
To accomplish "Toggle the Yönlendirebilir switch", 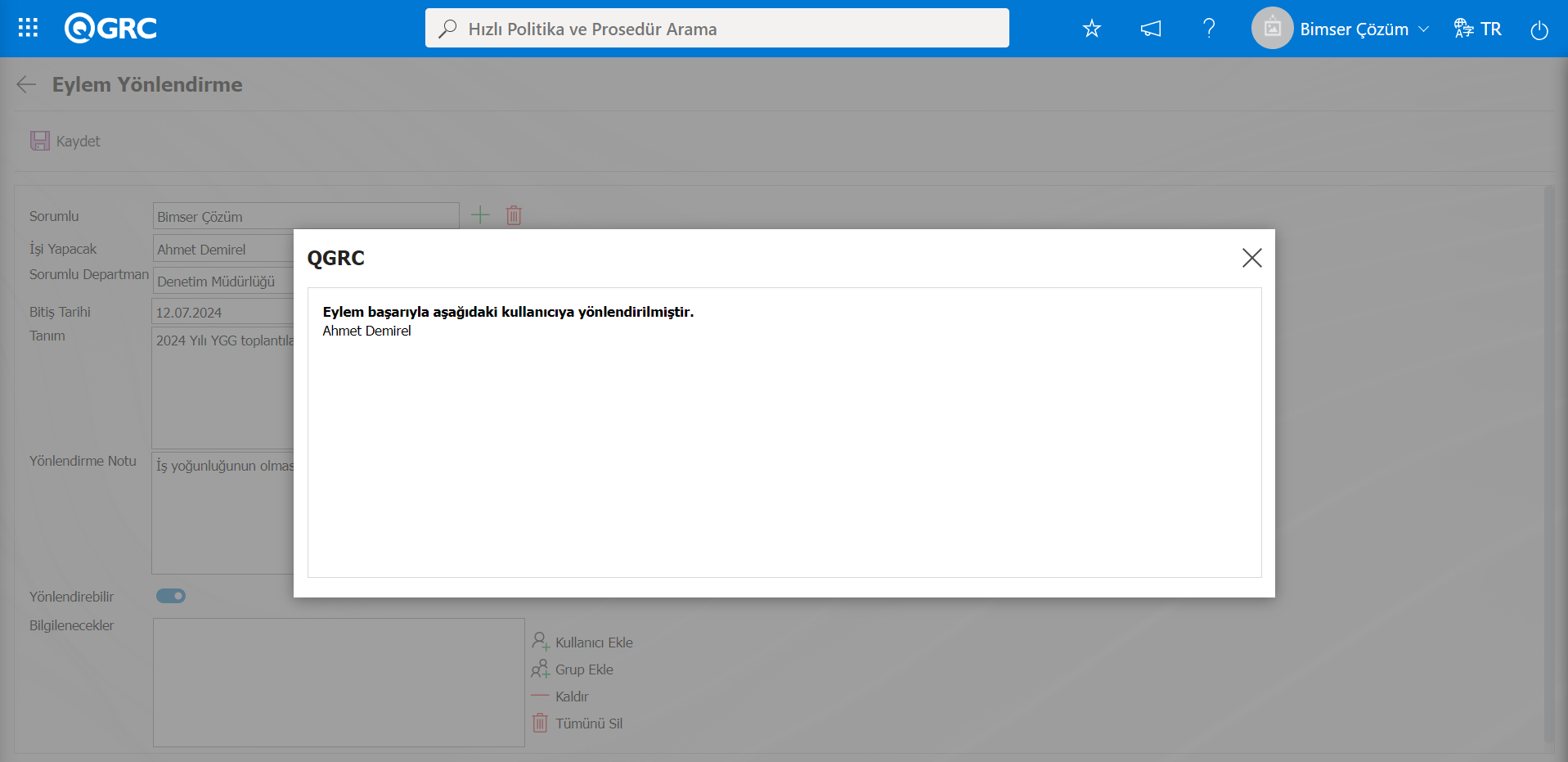I will (x=171, y=596).
